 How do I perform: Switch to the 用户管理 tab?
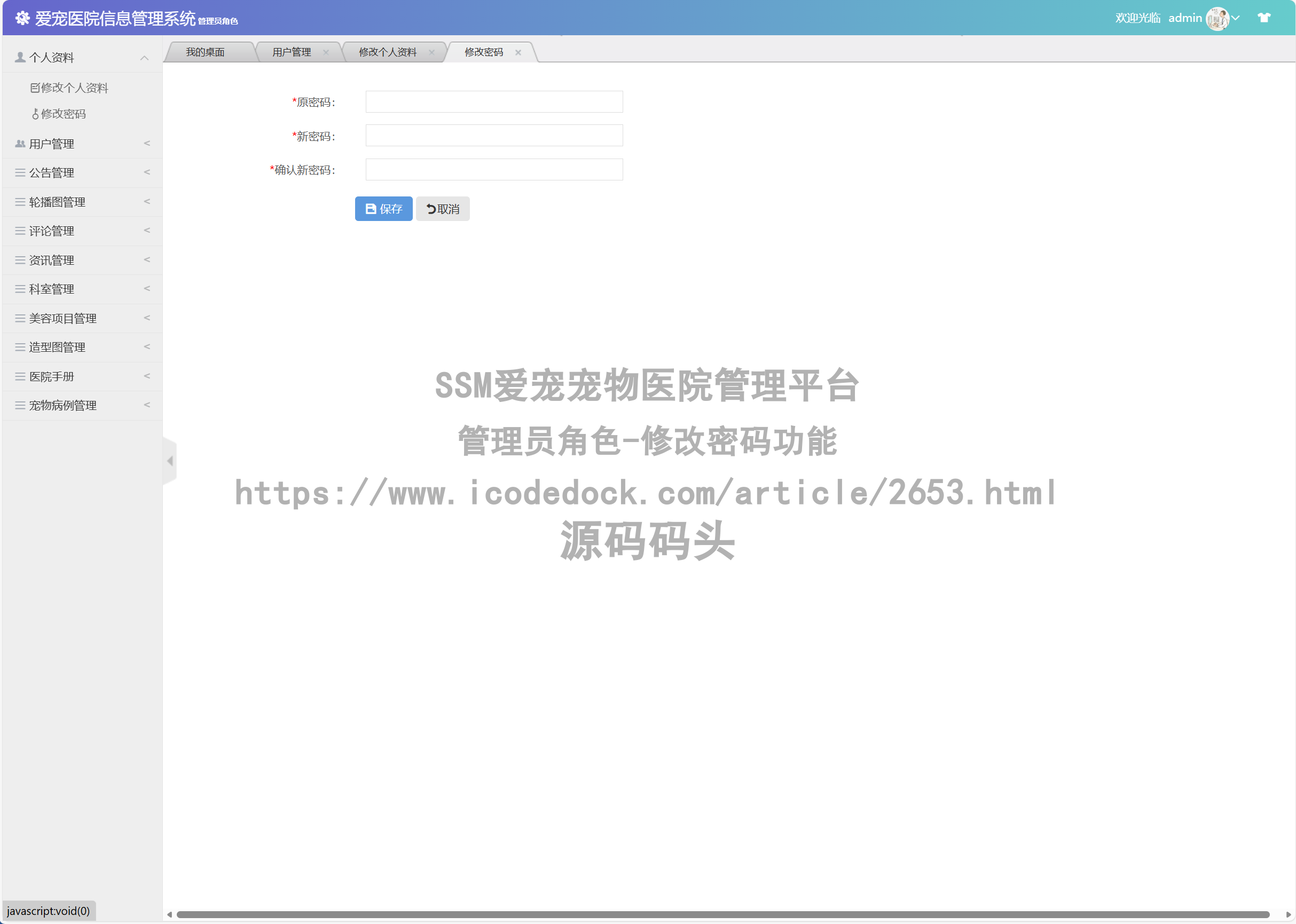[x=291, y=52]
